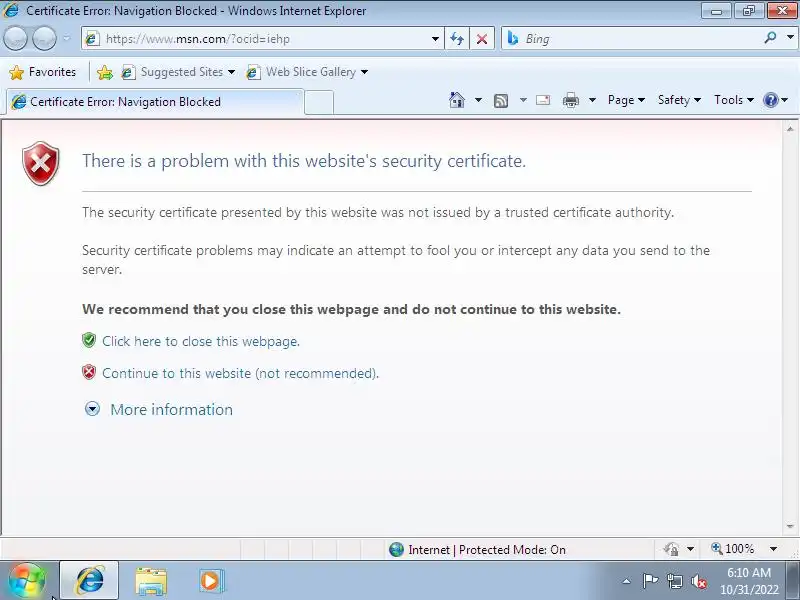Click 'Continue to this website (not recommended)'
Viewport: 800px width, 600px height.
(240, 373)
